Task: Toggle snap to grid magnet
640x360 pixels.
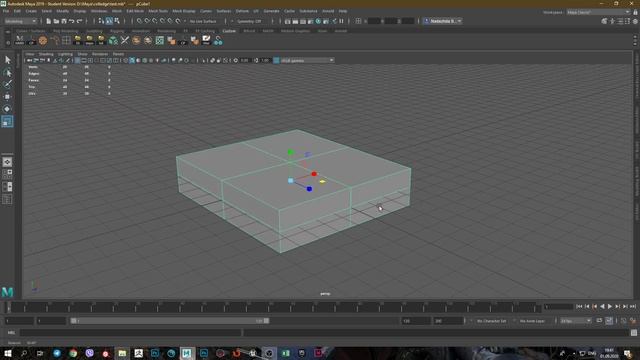Action: (x=139, y=21)
